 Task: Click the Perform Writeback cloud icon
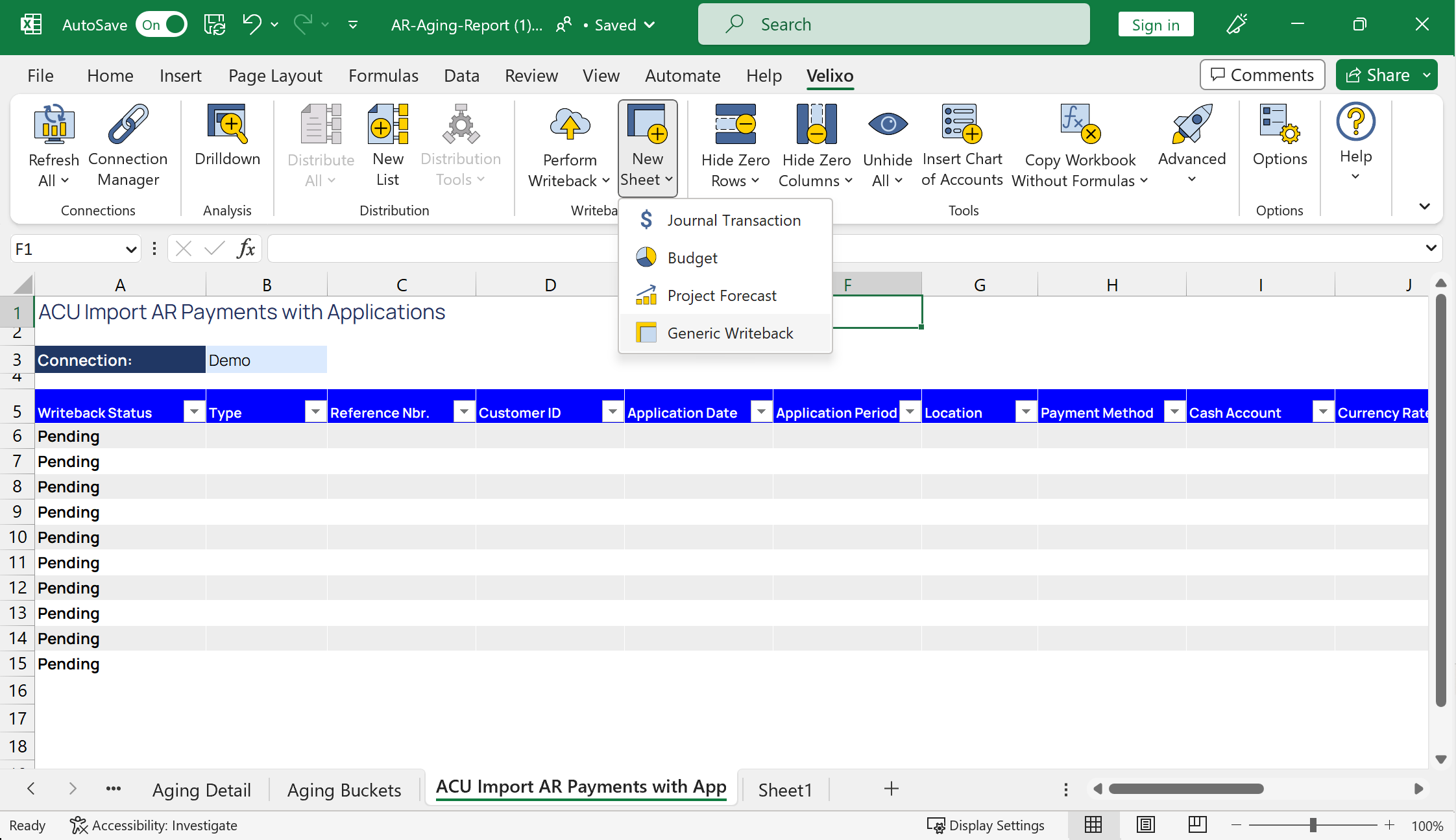coord(570,124)
